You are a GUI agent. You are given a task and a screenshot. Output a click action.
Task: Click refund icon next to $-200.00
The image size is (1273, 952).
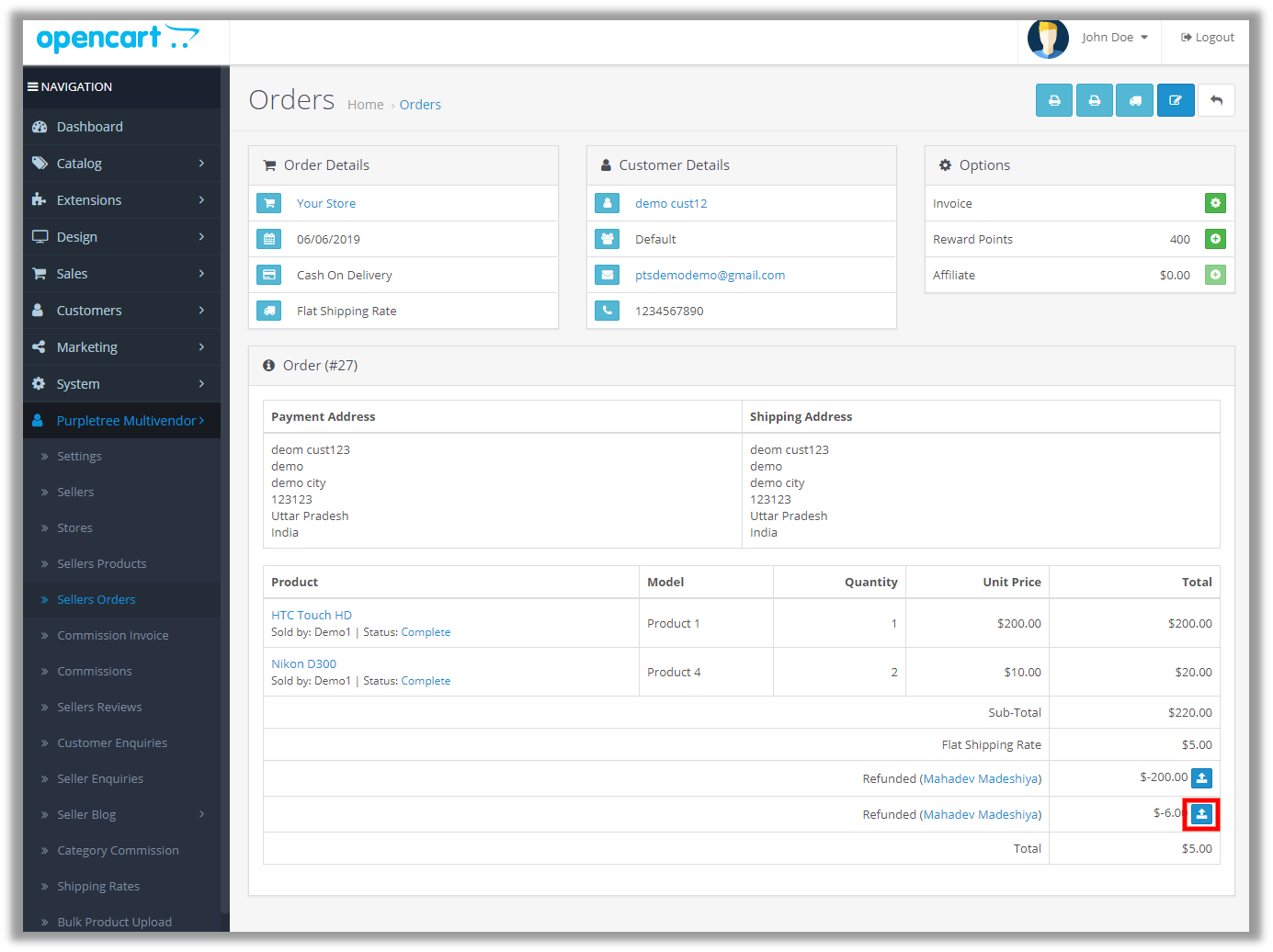coord(1201,778)
